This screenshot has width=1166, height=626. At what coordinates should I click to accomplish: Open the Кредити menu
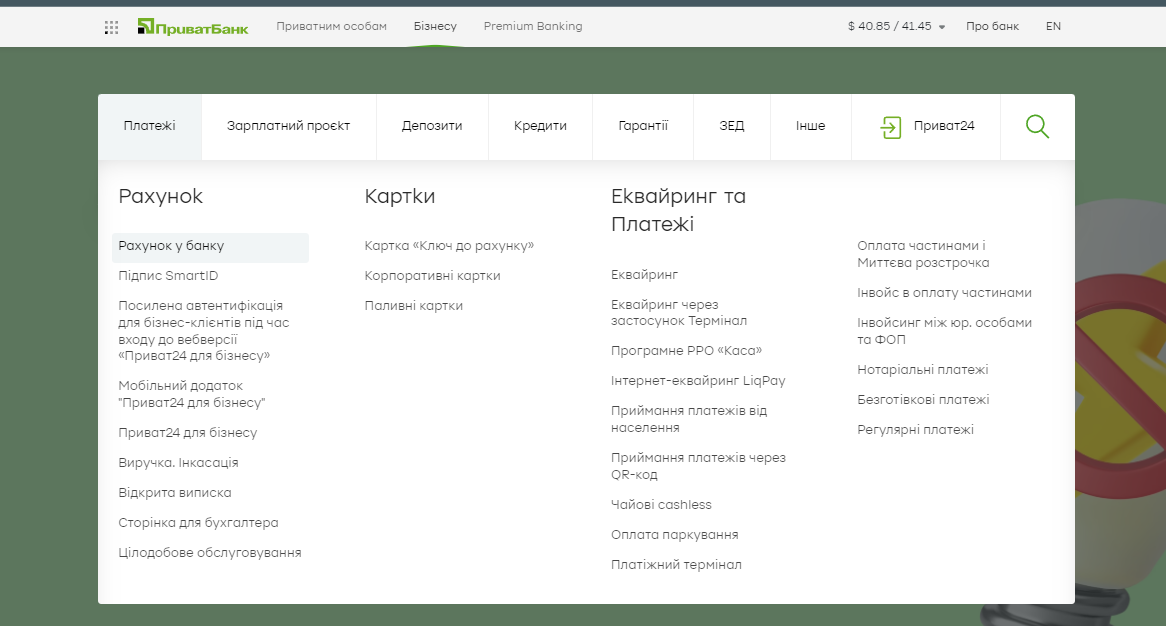[540, 126]
